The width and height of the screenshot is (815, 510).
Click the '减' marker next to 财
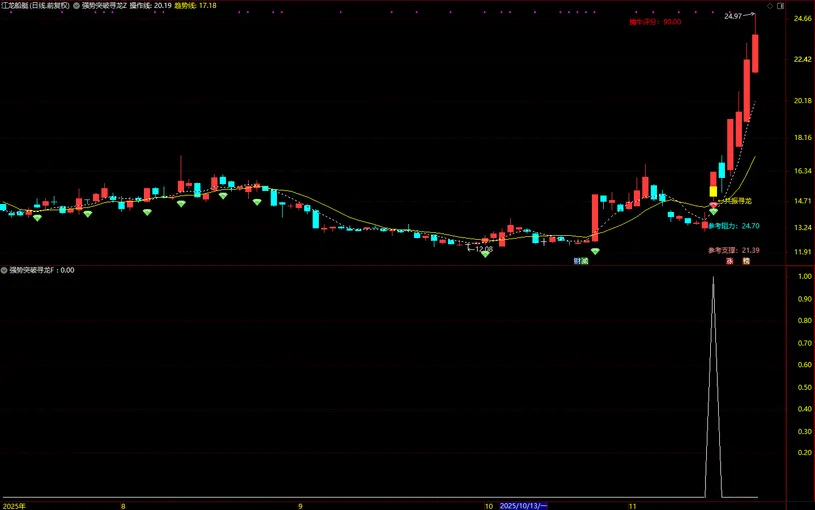point(585,261)
